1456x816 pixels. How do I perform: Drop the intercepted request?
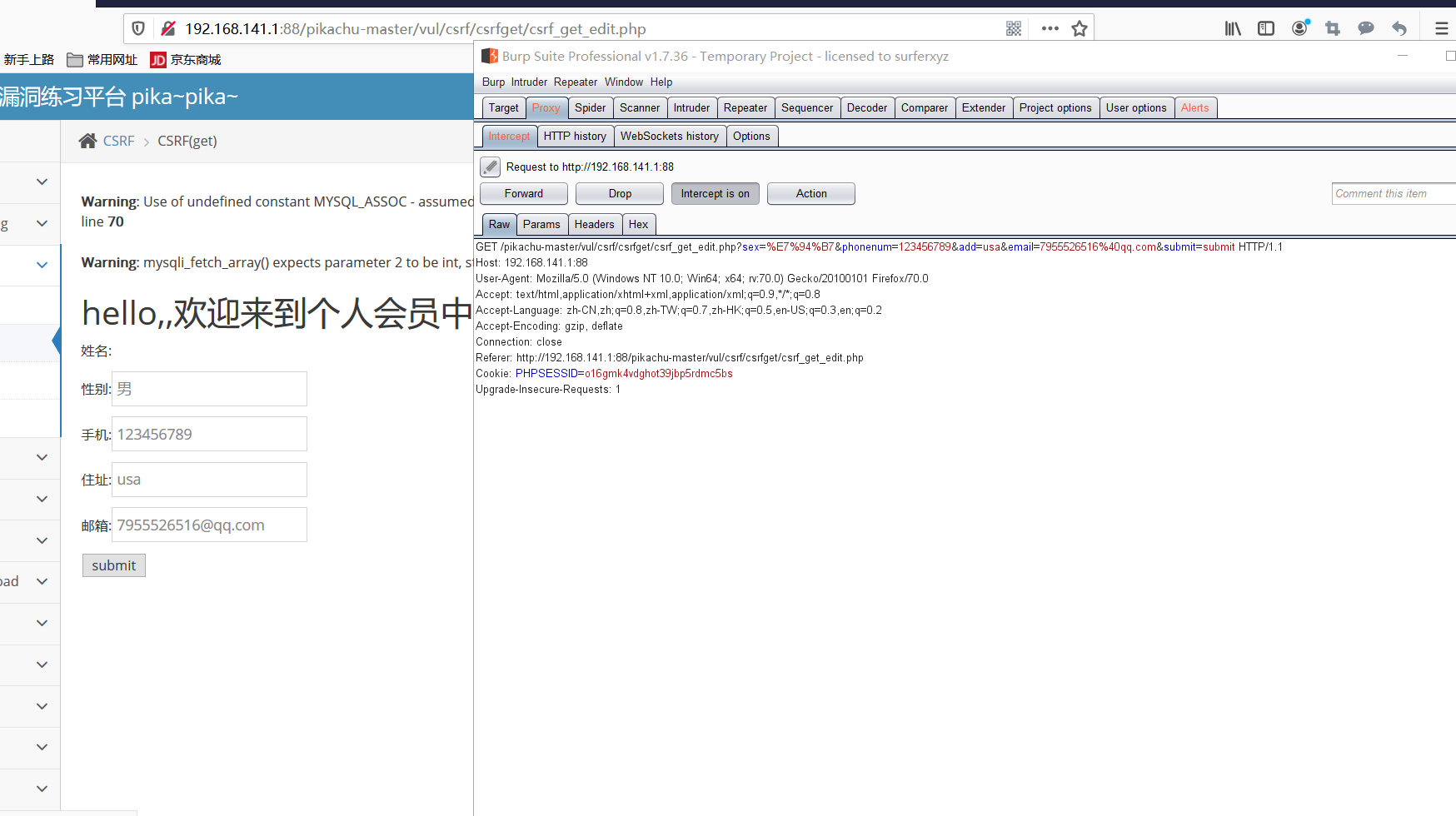click(x=621, y=194)
